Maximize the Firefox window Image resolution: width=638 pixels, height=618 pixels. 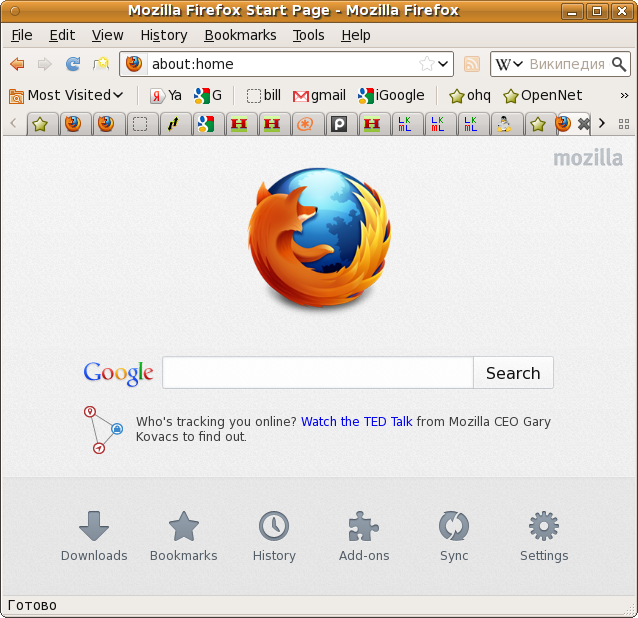[597, 11]
